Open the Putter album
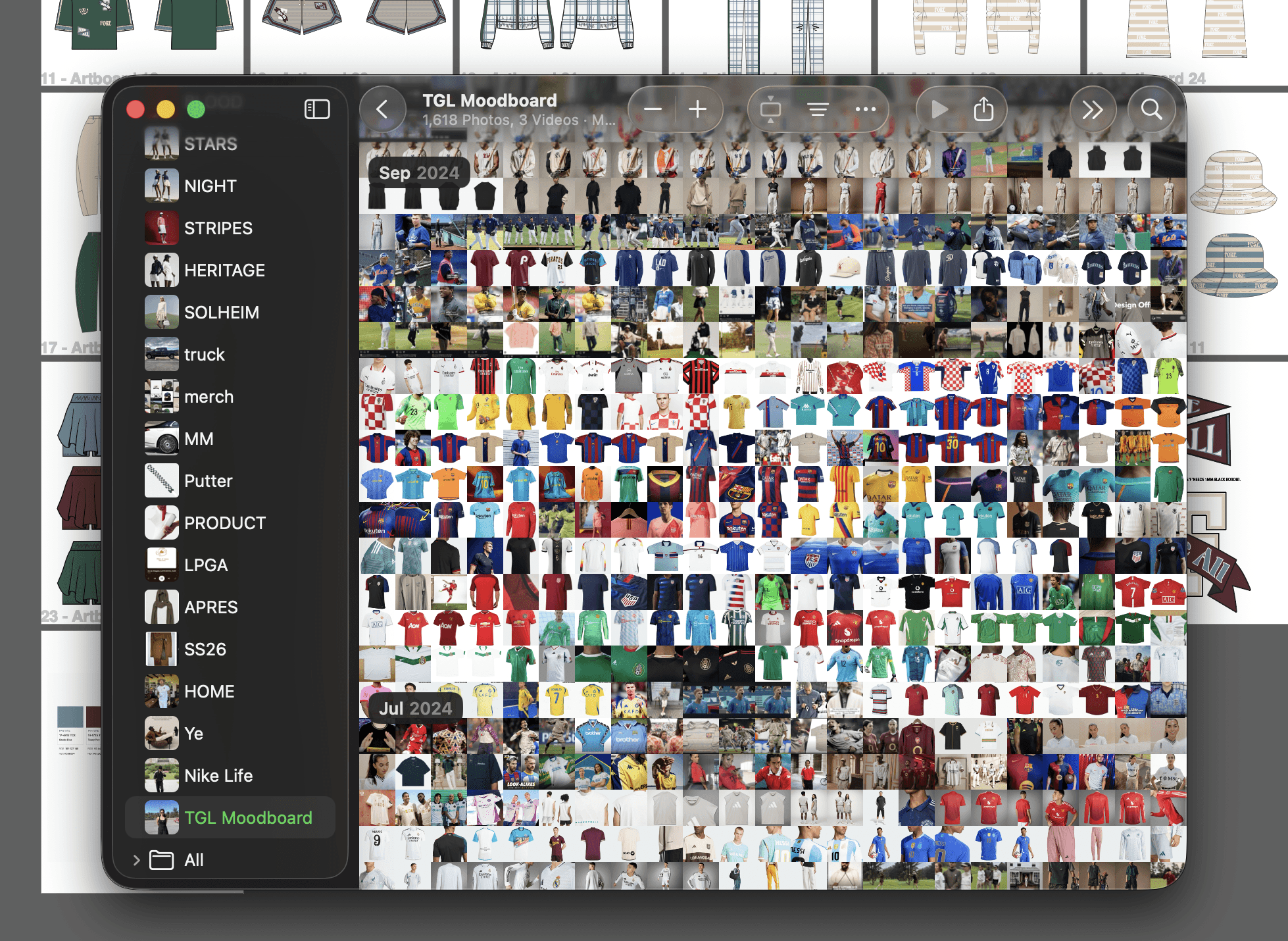This screenshot has height=941, width=1288. (208, 481)
